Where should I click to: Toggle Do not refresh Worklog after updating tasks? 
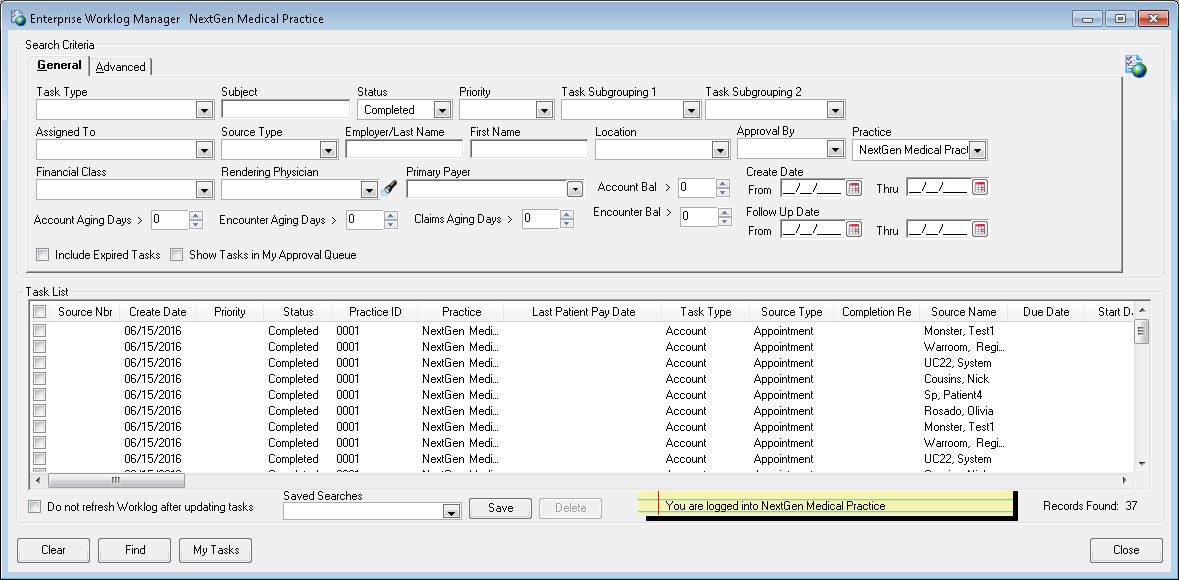tap(35, 507)
